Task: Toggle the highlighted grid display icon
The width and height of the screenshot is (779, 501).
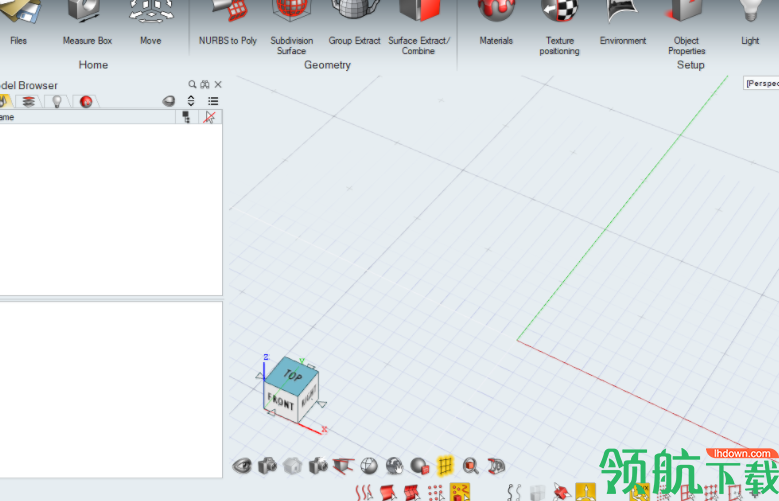Action: [445, 466]
